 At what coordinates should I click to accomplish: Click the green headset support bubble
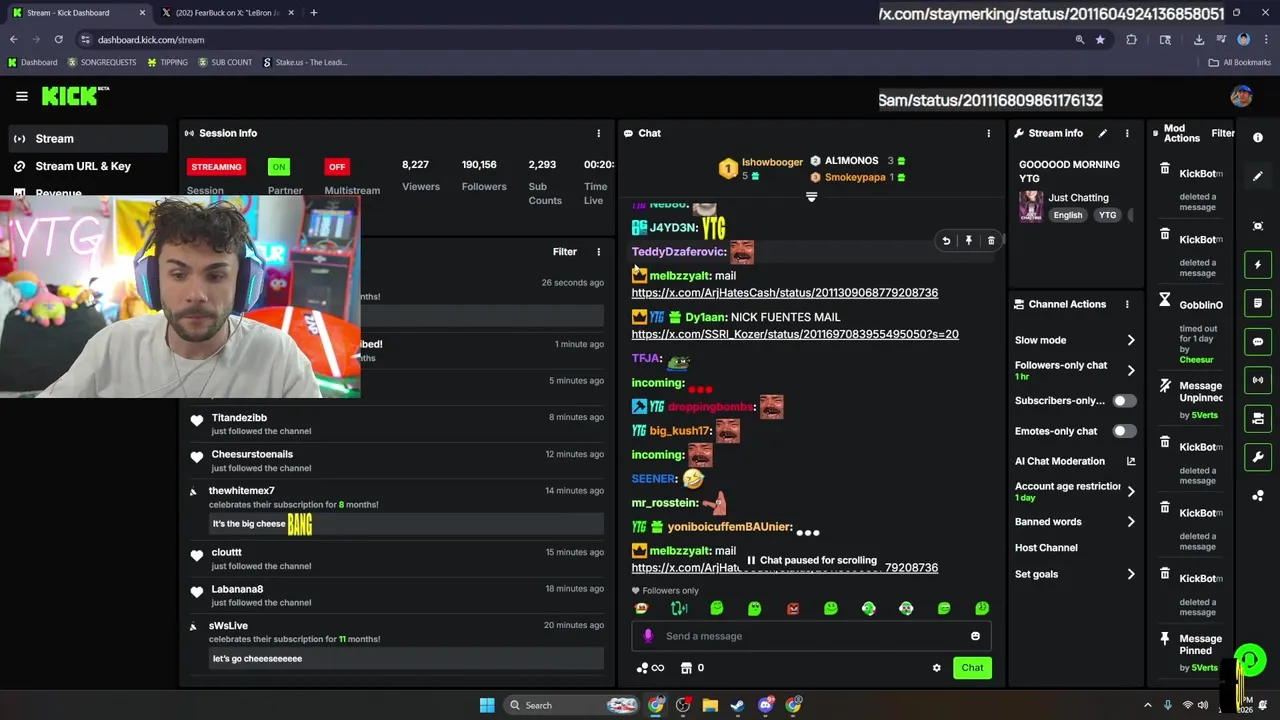coord(1250,660)
